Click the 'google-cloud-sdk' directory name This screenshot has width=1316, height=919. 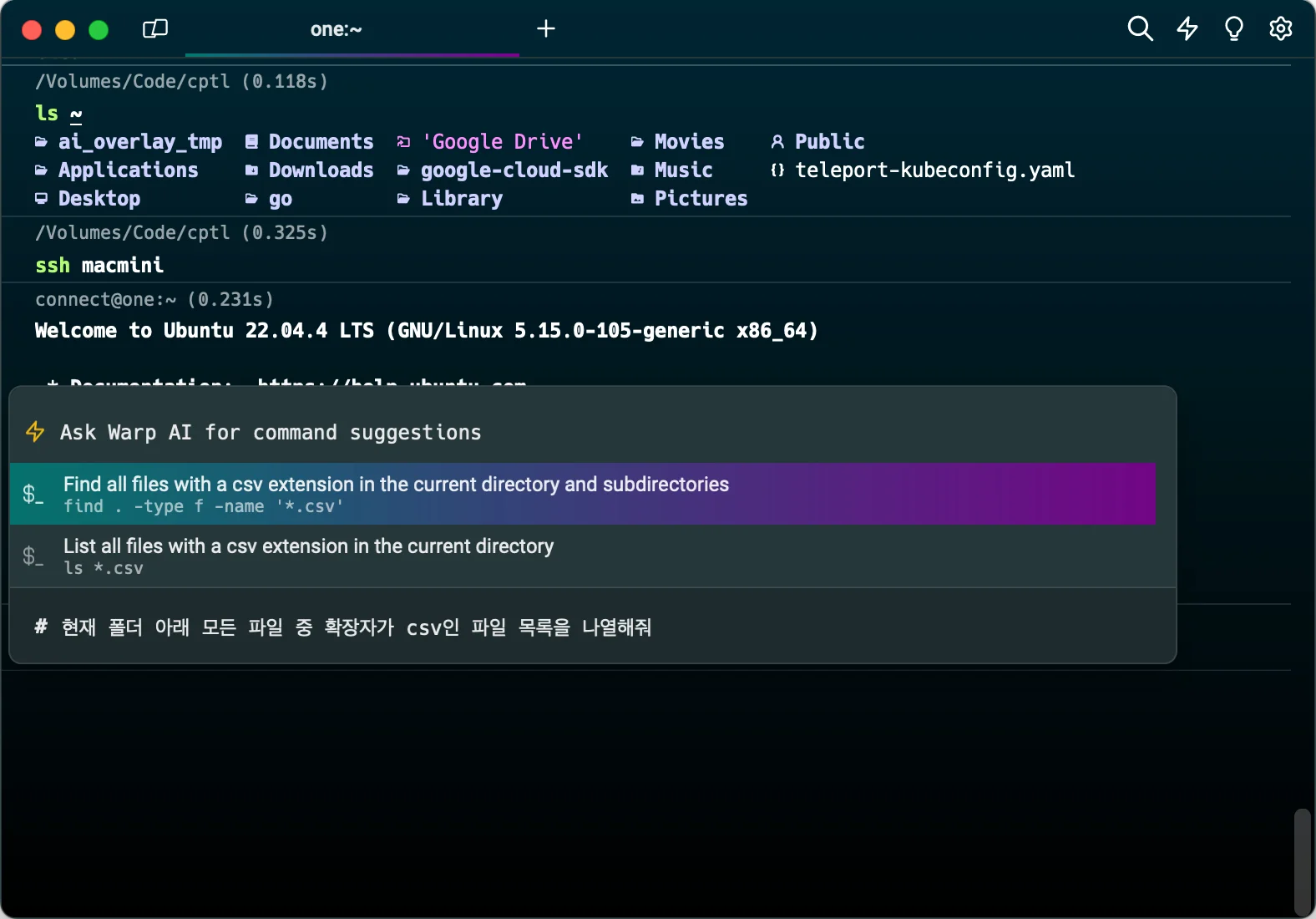(514, 170)
